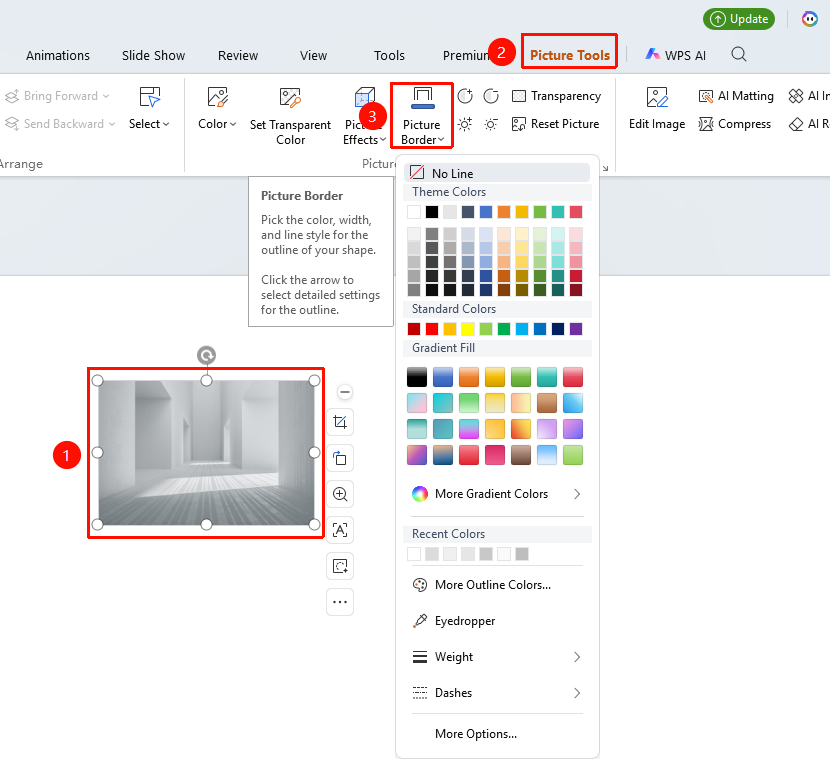Click the Transparency option

click(556, 96)
